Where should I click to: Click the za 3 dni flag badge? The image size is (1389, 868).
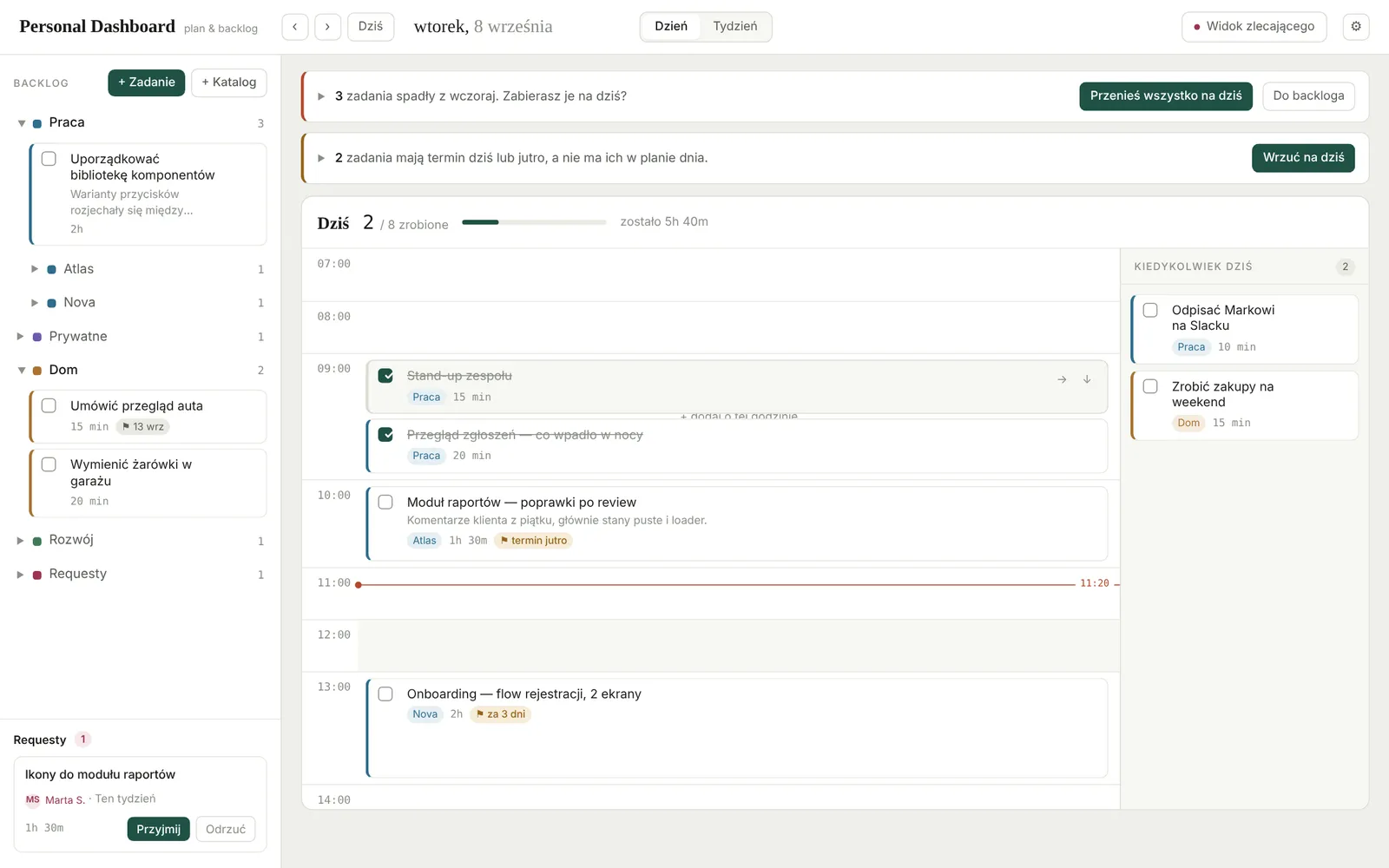pyautogui.click(x=501, y=714)
